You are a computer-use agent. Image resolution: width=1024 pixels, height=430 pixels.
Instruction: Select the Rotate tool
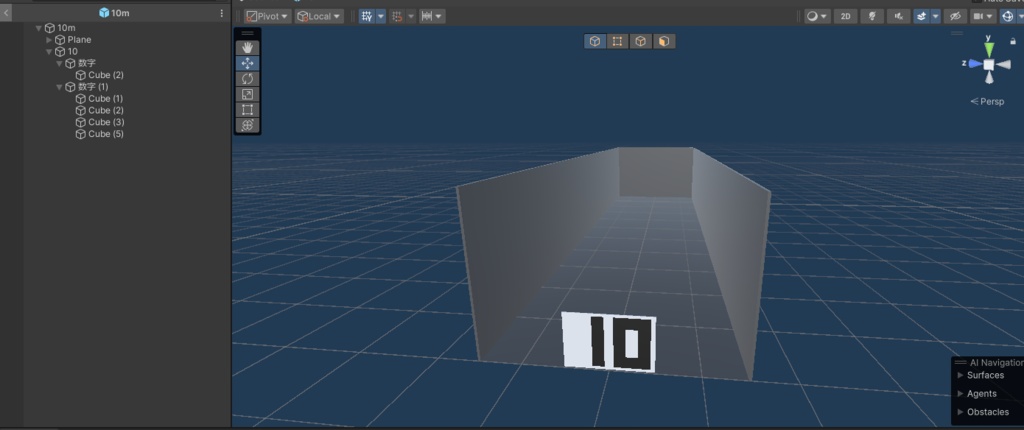pyautogui.click(x=248, y=79)
